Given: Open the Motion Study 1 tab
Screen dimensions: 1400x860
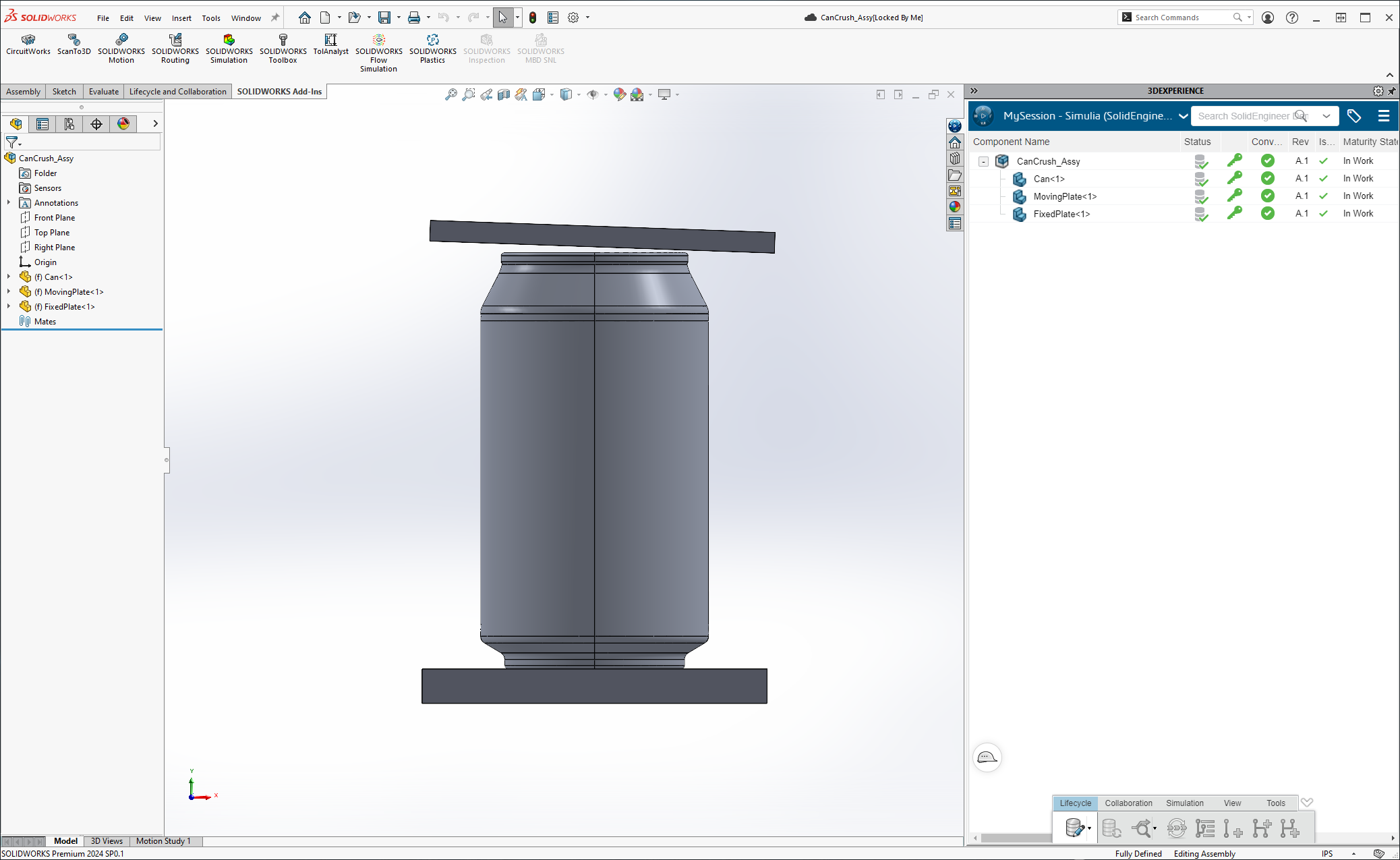Looking at the screenshot, I should 163,841.
